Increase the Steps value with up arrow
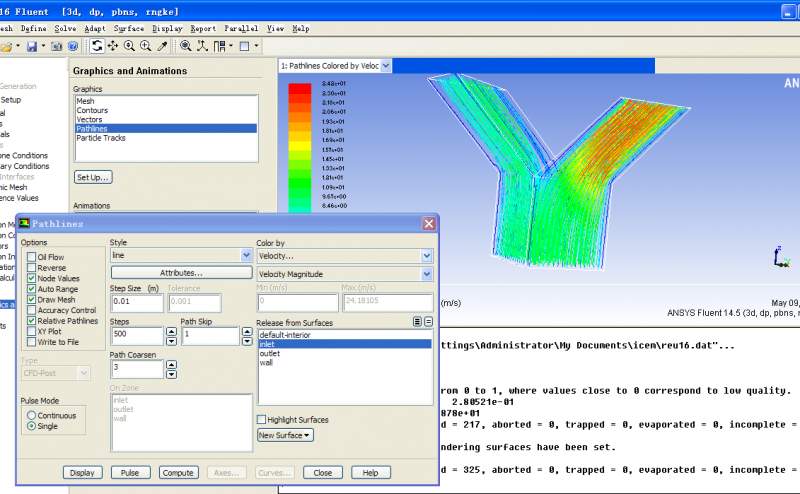Viewport: 800px width, 494px height. tap(171, 331)
